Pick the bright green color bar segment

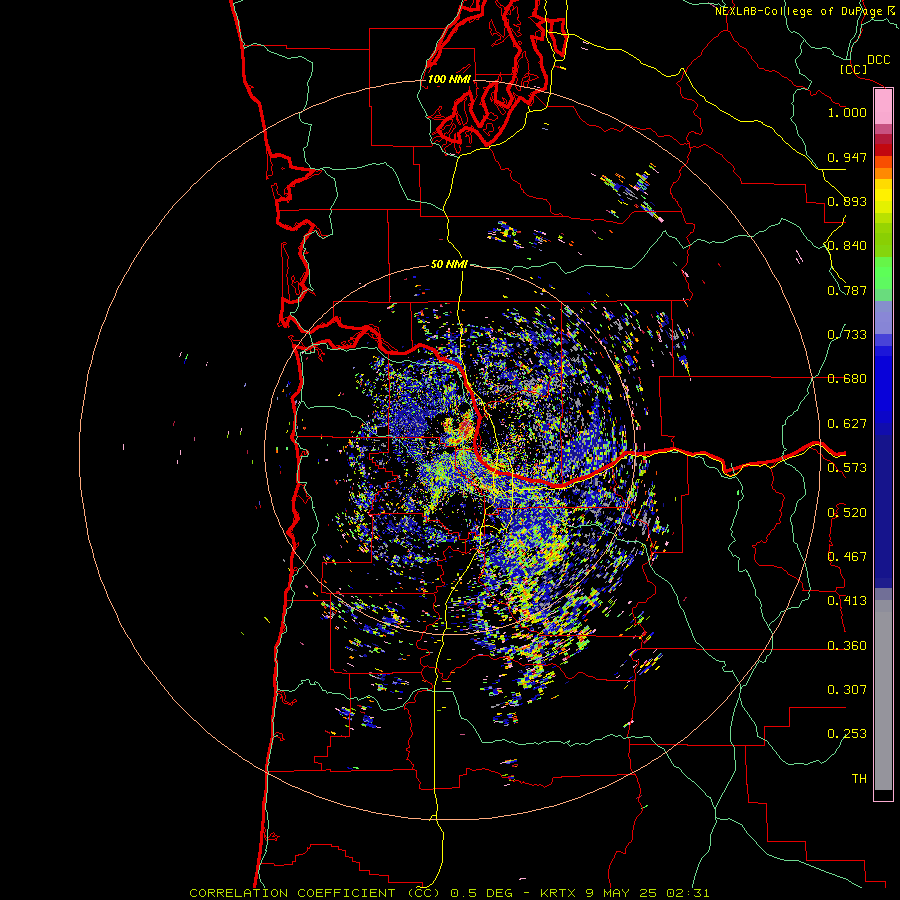click(883, 273)
